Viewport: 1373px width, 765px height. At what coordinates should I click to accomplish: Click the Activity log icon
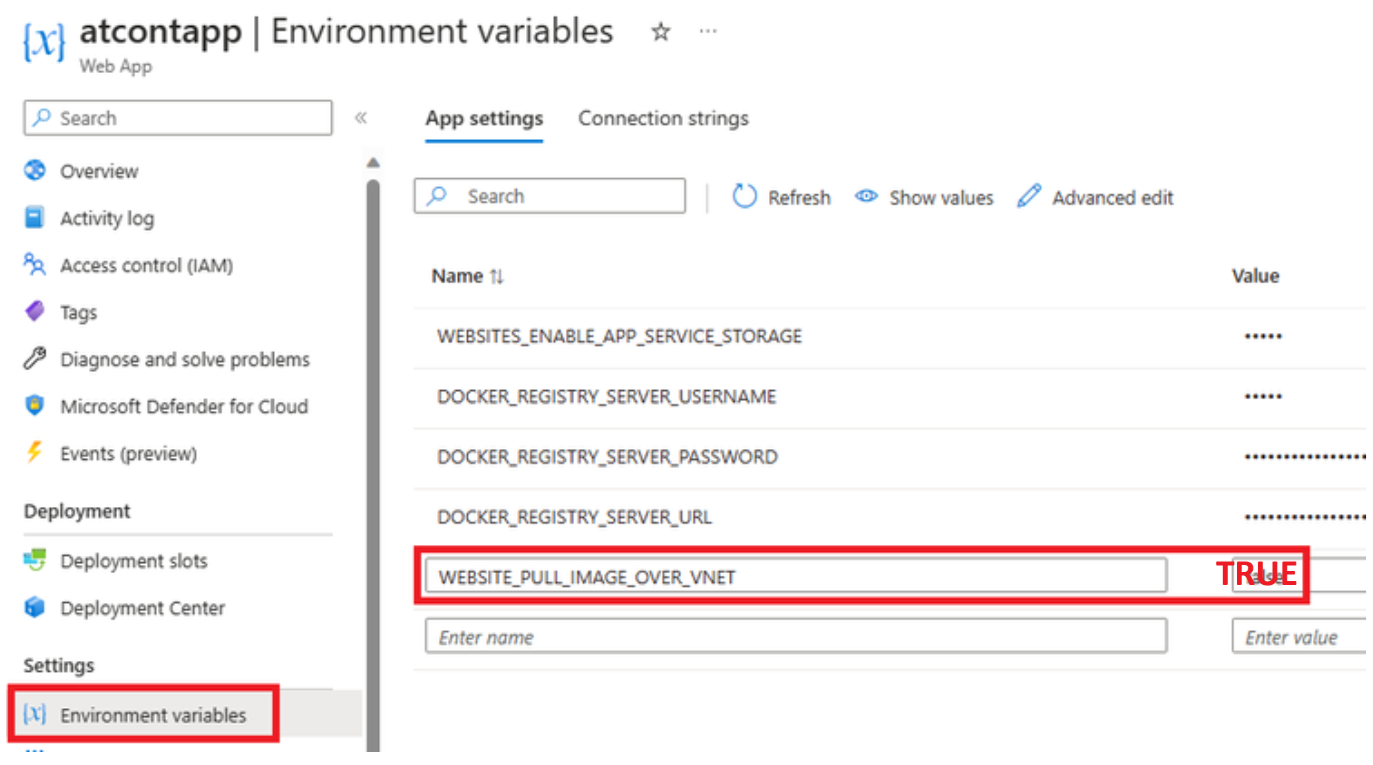35,218
